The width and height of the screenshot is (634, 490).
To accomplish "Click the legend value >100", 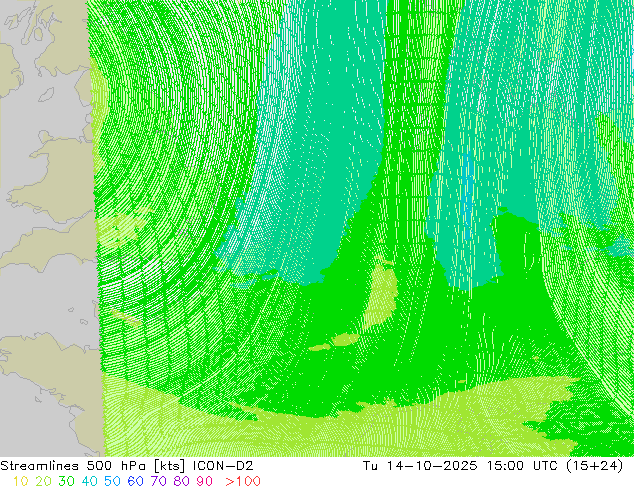I will click(x=243, y=481).
